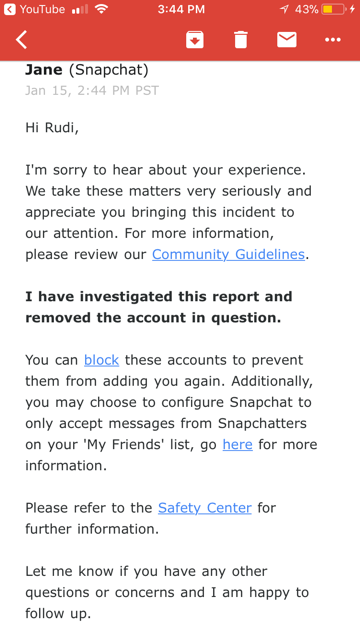
Task: Archive this email with the archive icon
Action: [x=195, y=40]
